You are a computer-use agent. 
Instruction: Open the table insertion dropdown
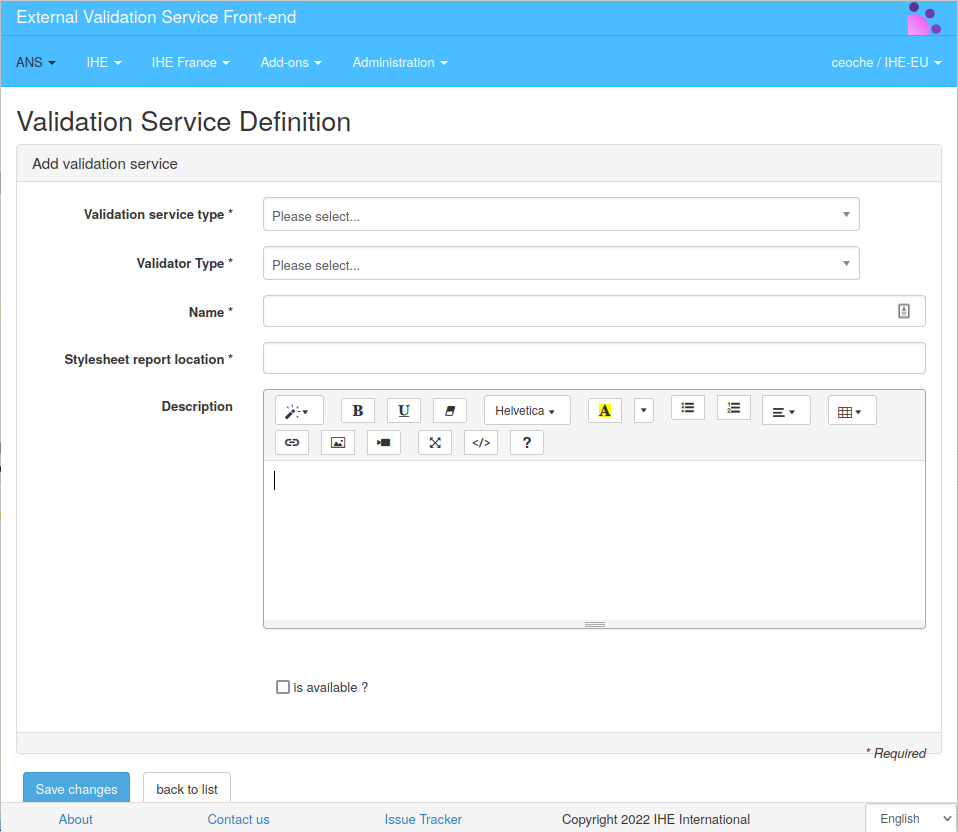click(851, 410)
